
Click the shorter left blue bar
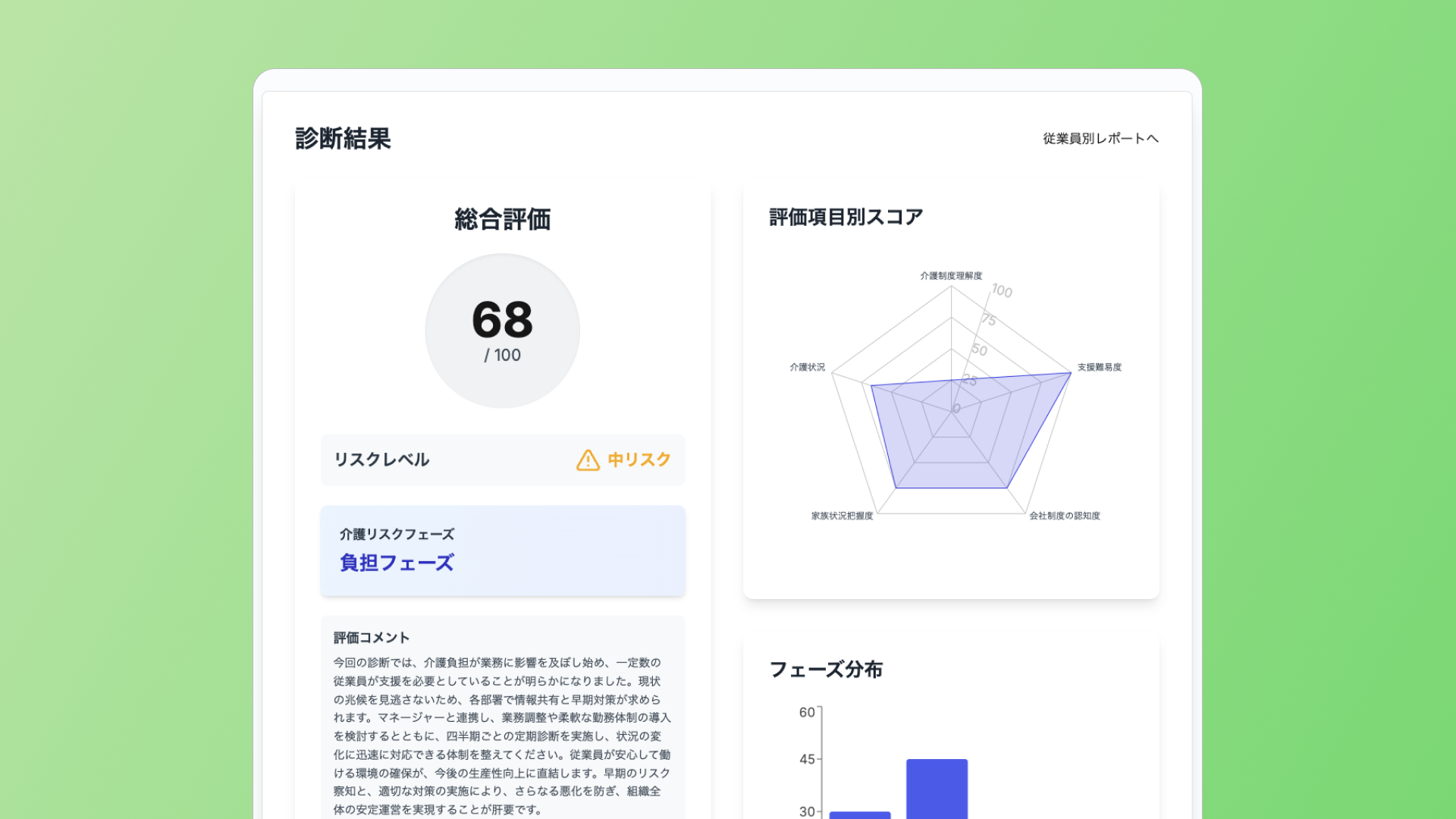(x=859, y=814)
